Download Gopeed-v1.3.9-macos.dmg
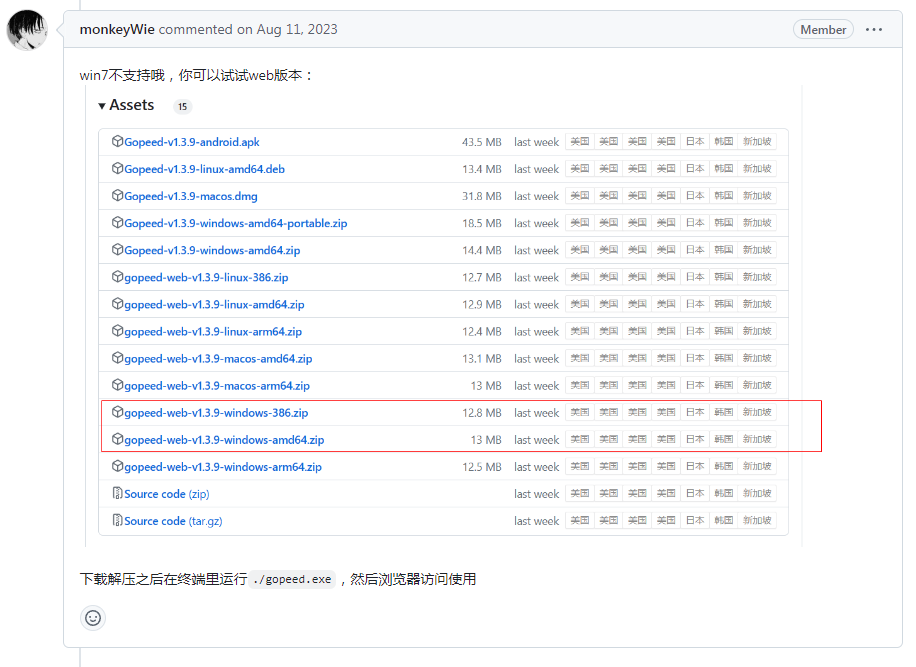Image resolution: width=916 pixels, height=667 pixels. point(191,196)
